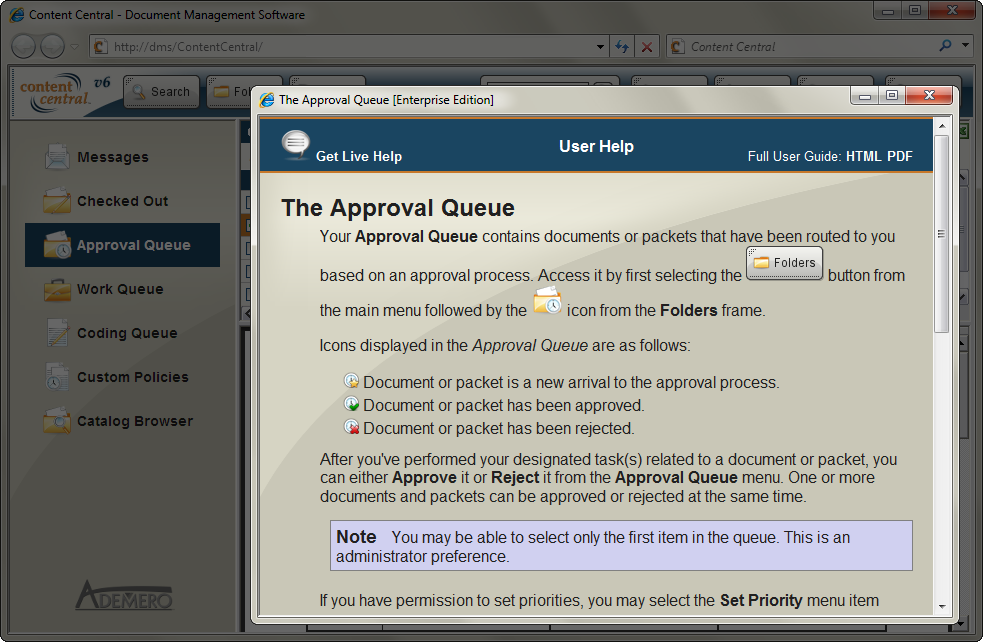The height and width of the screenshot is (642, 983).
Task: Click the help window vertical scrollbar thumb
Action: coord(942,233)
